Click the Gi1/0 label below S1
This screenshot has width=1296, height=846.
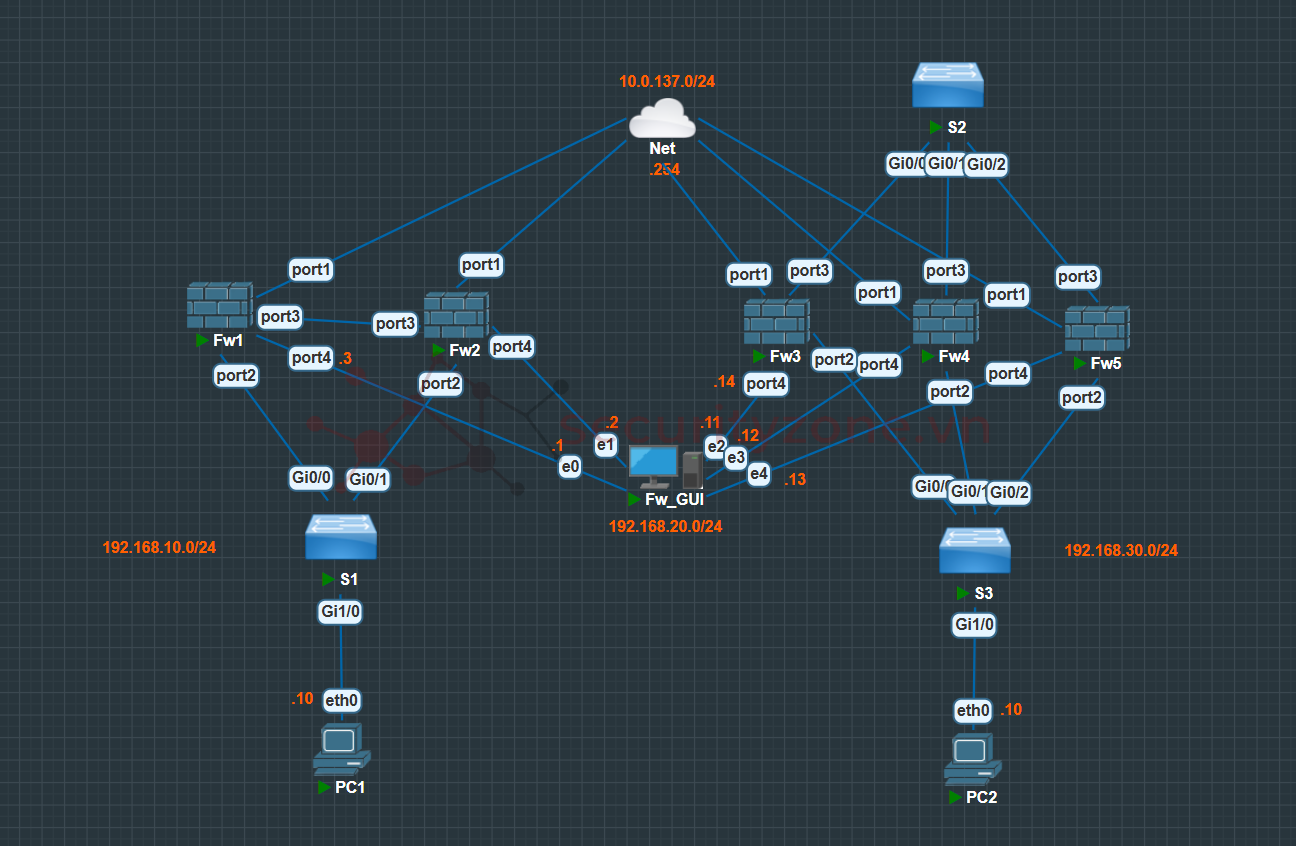tap(340, 612)
